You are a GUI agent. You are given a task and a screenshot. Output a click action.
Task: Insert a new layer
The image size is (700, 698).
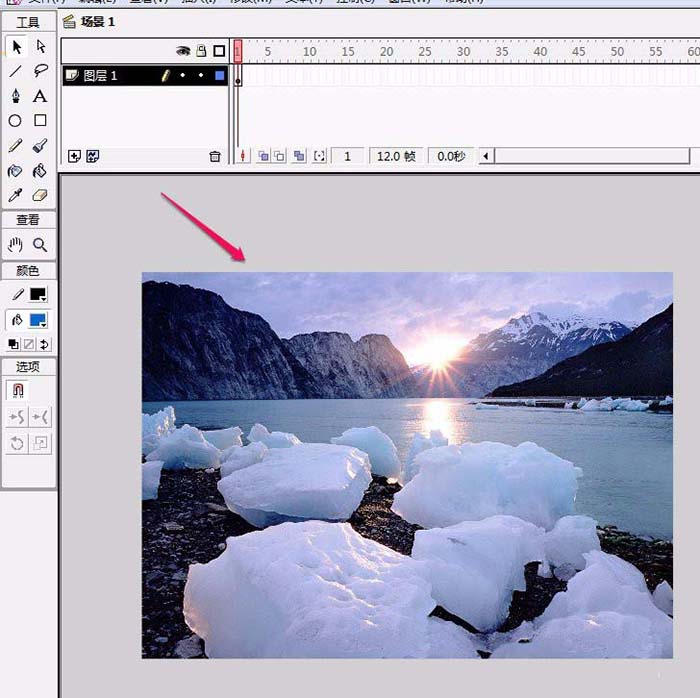click(74, 156)
